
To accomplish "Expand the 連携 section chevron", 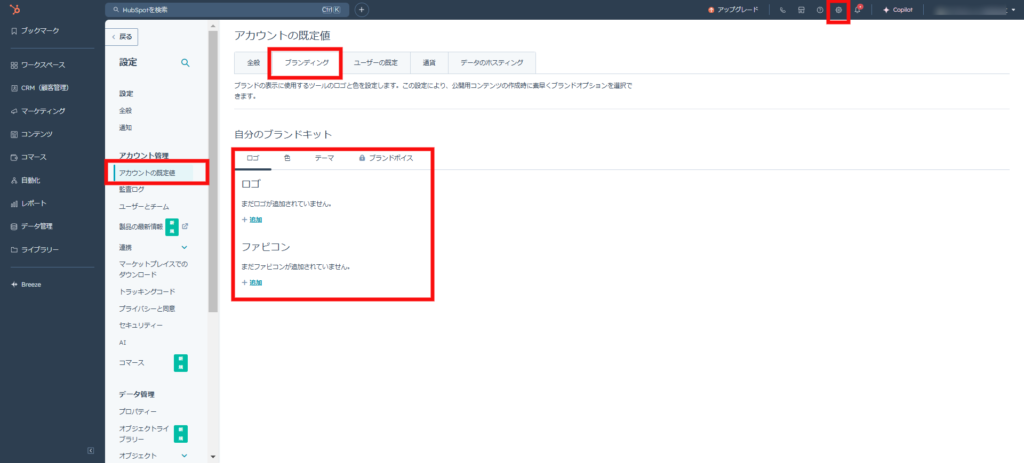I will click(184, 247).
